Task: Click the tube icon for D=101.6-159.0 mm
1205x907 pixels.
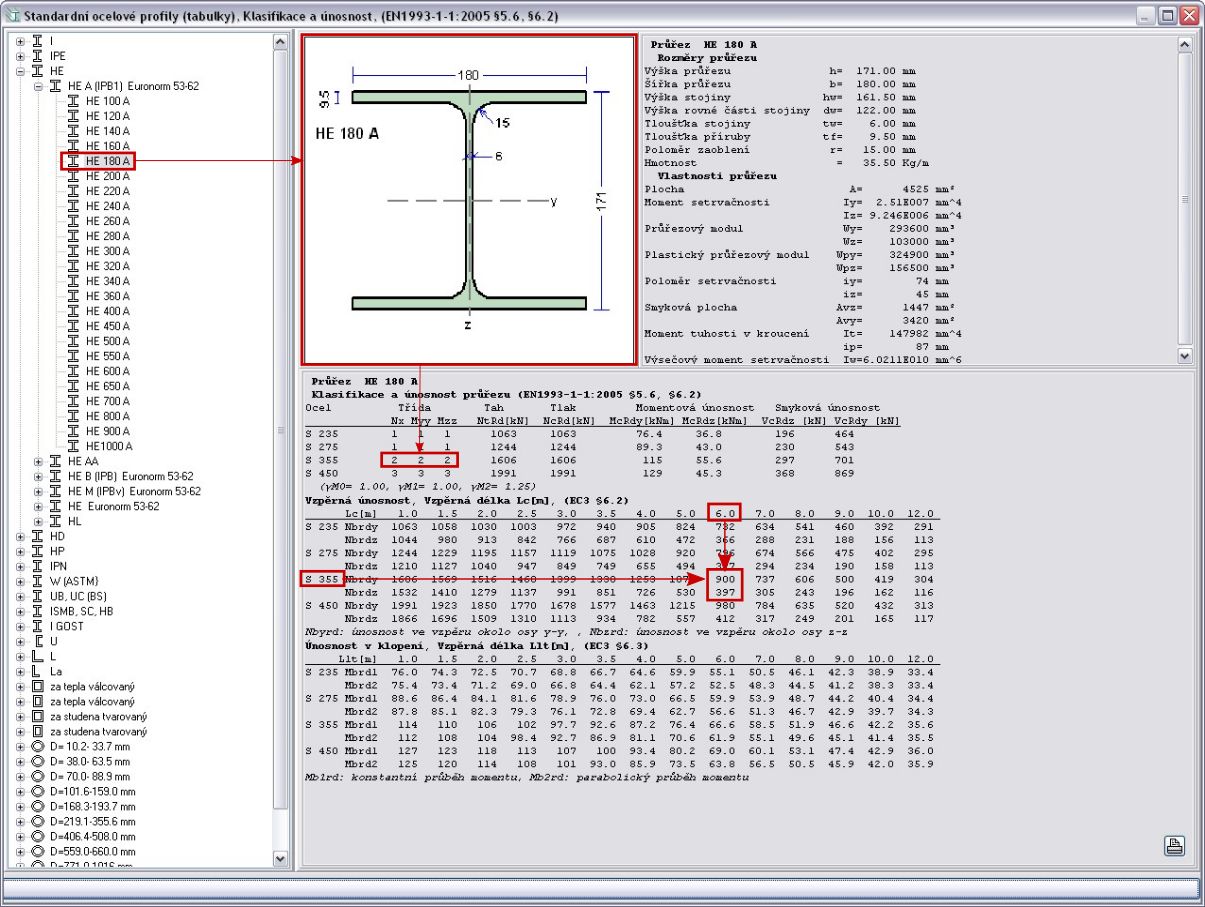Action: (38, 791)
